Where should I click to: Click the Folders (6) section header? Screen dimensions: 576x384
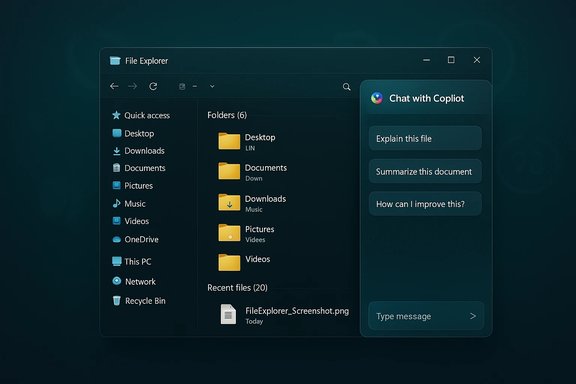[x=227, y=115]
